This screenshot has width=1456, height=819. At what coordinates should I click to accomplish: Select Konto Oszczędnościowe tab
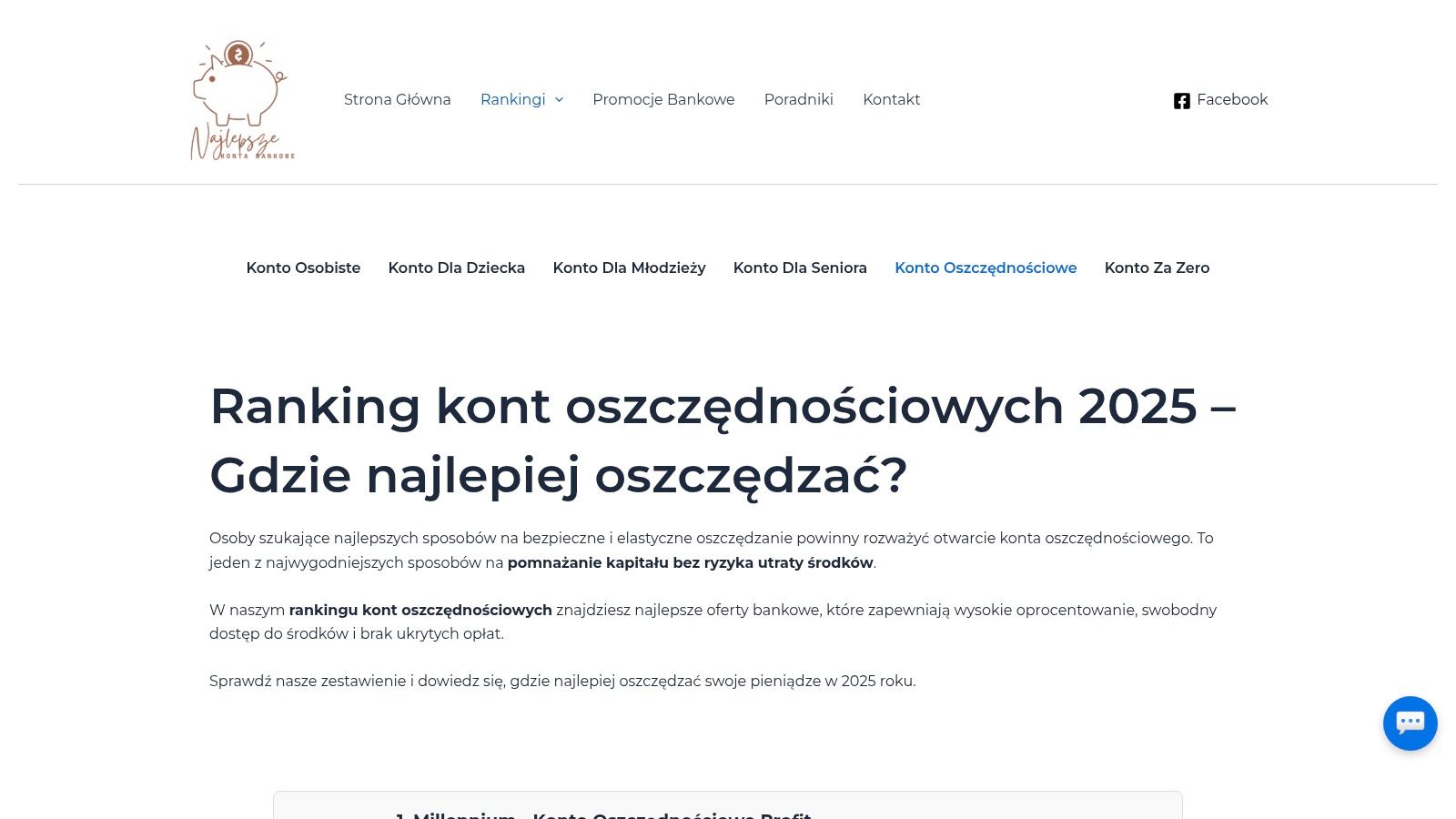pyautogui.click(x=986, y=268)
